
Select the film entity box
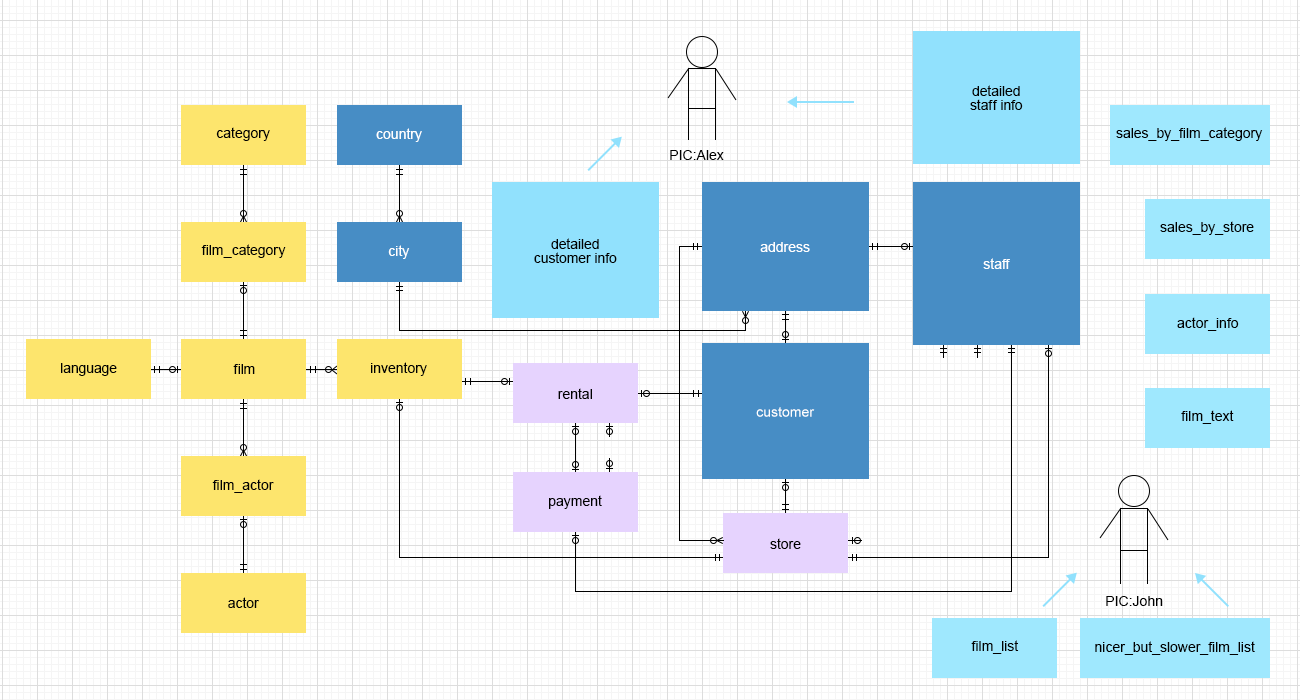(x=243, y=369)
